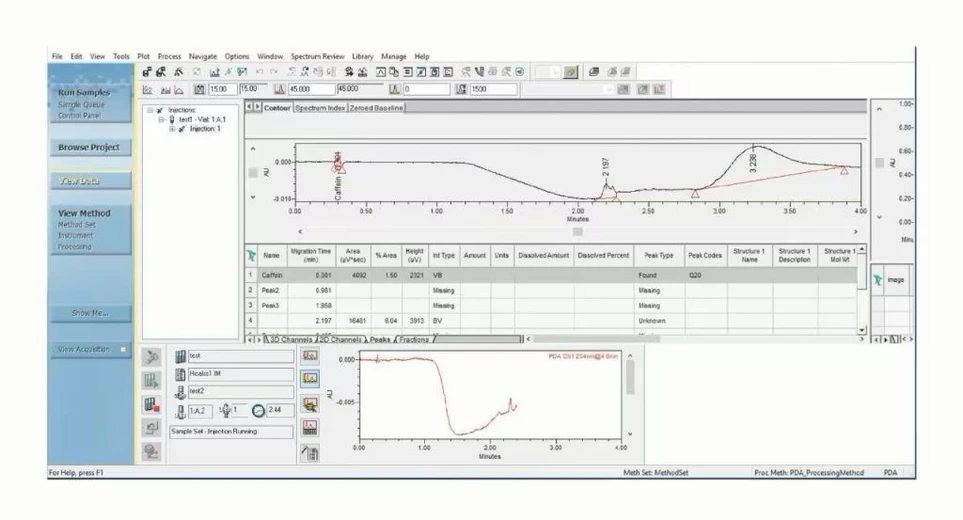Click the chromatogram Y-axis scale up arrow
963x520 pixels.
(x=252, y=149)
